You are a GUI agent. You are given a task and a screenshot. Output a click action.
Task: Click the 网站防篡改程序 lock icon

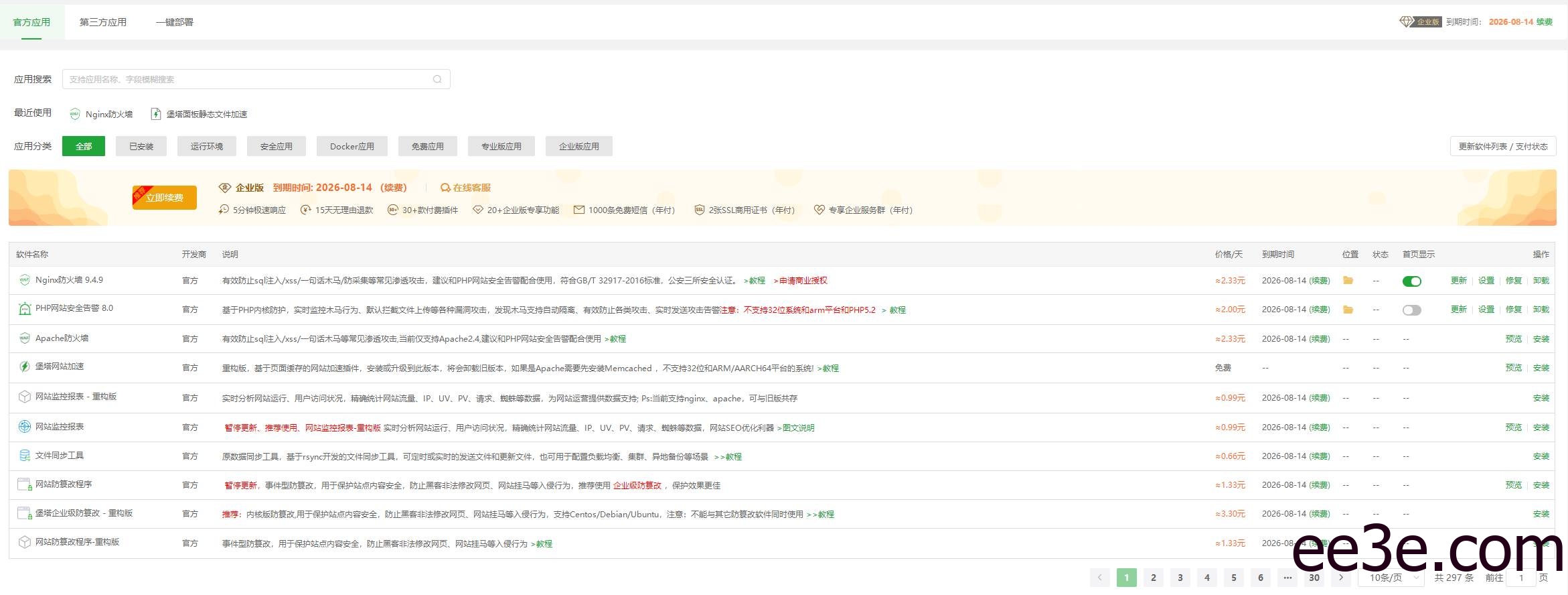(x=25, y=484)
